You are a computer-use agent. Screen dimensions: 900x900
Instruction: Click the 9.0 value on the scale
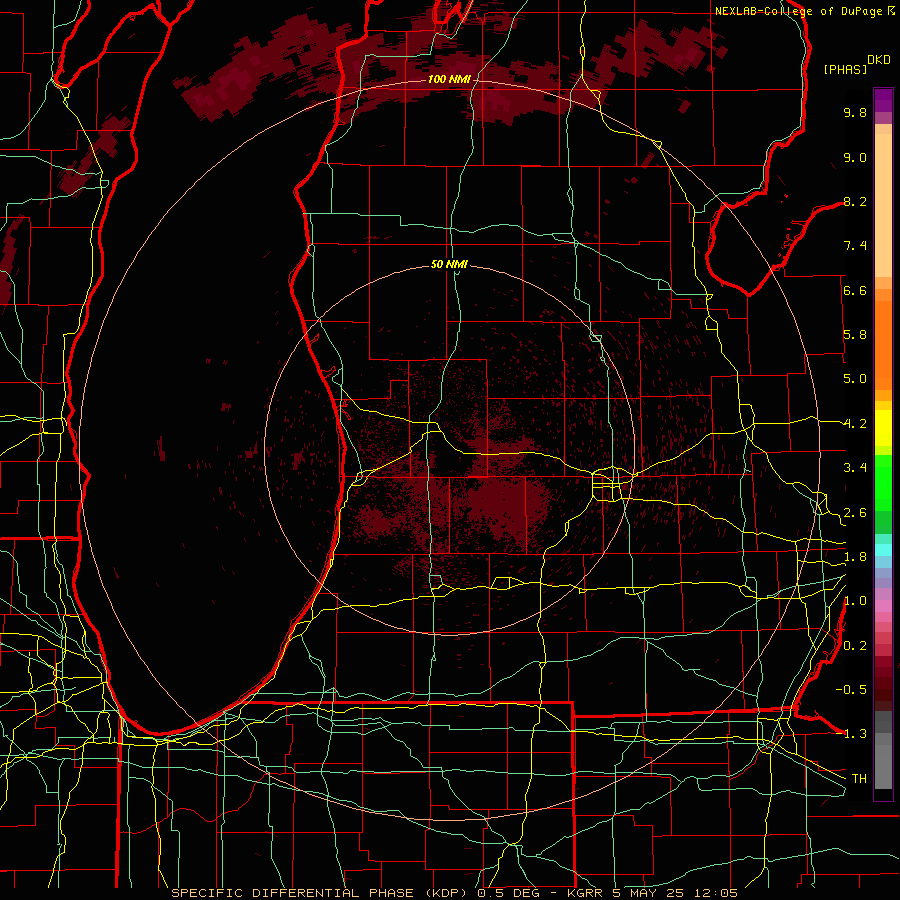tap(855, 157)
